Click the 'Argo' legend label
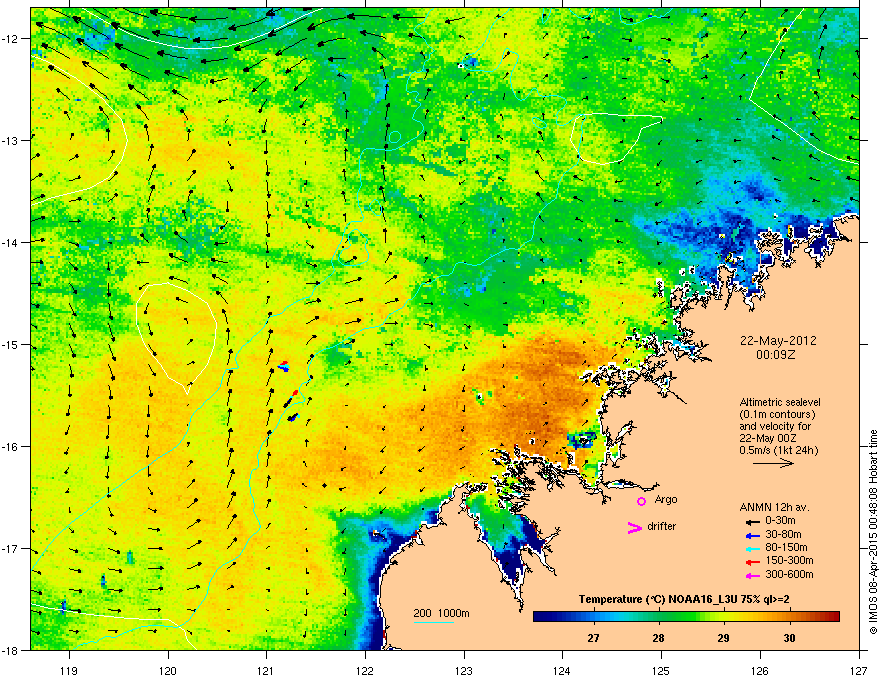The width and height of the screenshot is (880, 680). click(x=666, y=499)
